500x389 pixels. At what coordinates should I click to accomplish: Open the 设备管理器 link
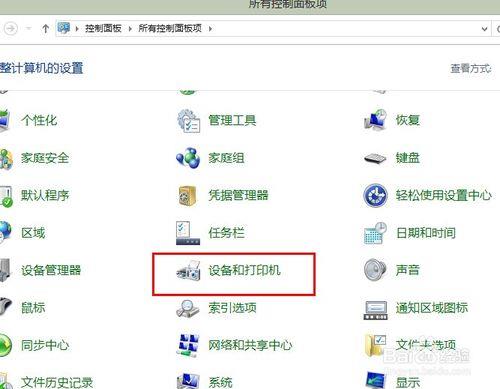tap(51, 270)
